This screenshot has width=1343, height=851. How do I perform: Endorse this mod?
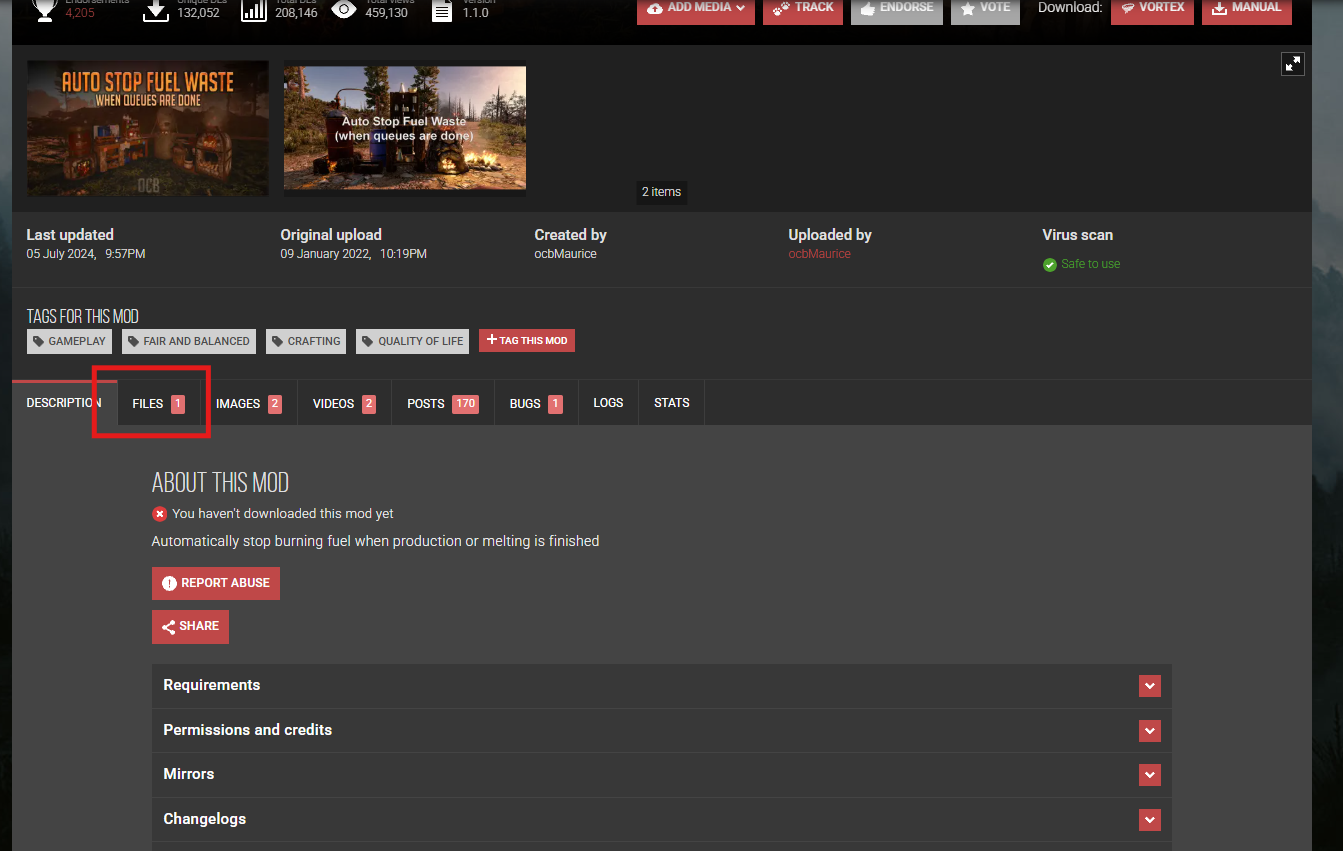(896, 8)
